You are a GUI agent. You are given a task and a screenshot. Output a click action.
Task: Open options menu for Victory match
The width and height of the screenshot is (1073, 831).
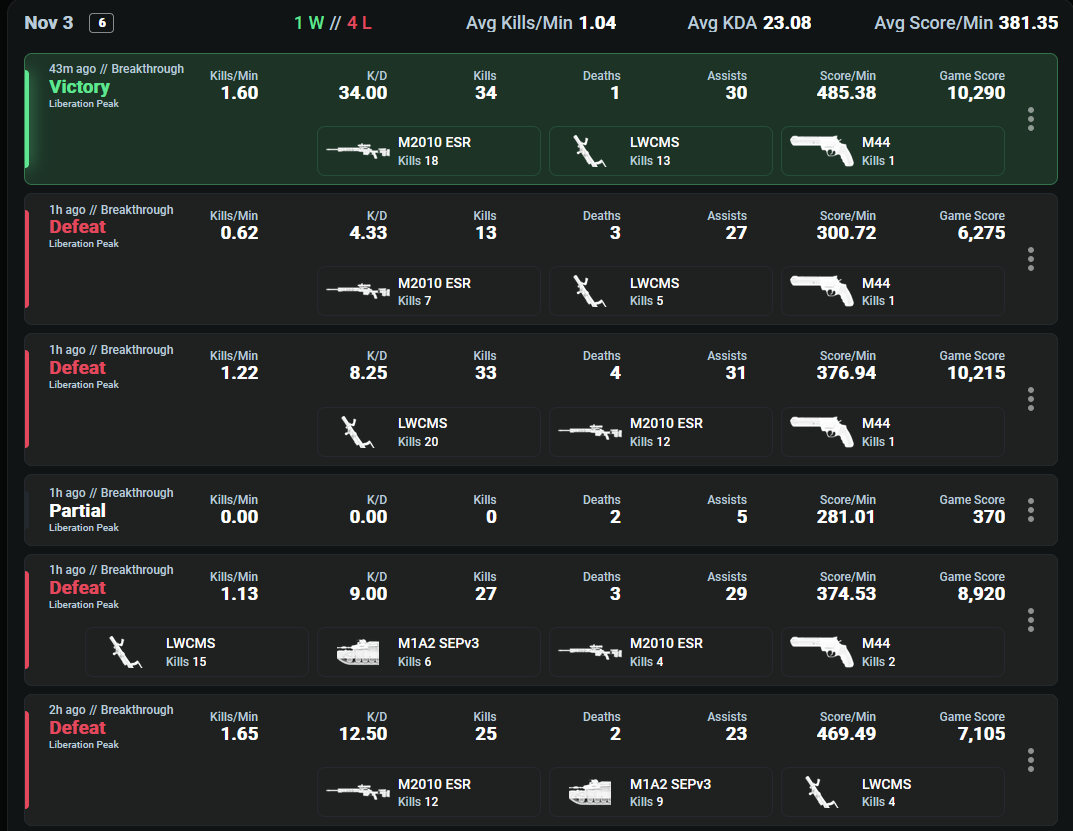tap(1031, 119)
